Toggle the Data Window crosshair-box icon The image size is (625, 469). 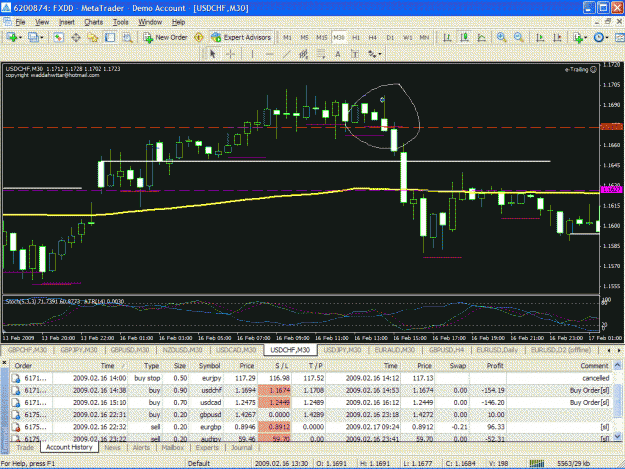76,37
